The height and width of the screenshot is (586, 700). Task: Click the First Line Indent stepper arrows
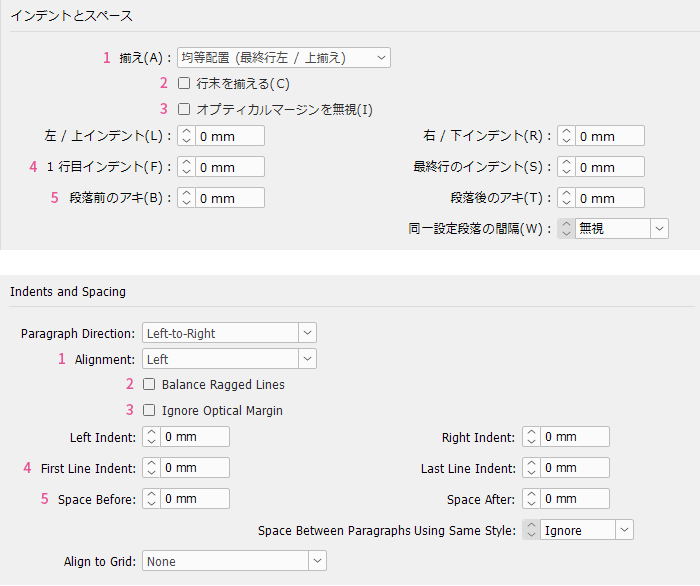tap(151, 468)
